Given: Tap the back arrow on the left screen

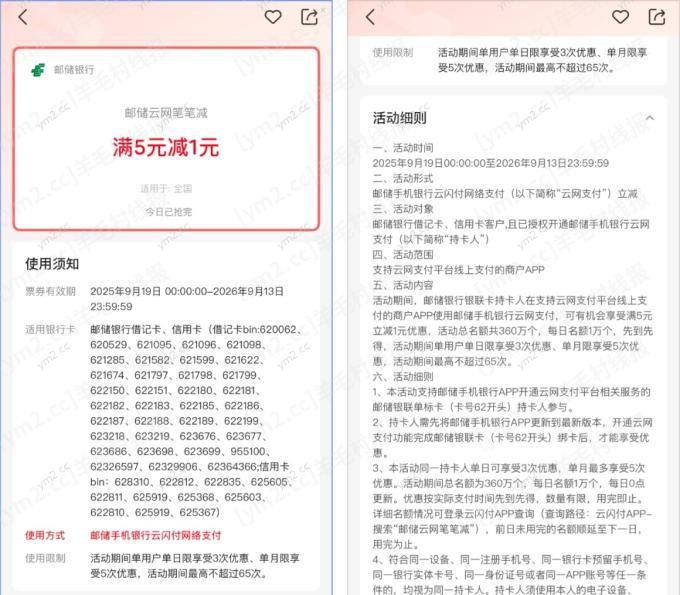Looking at the screenshot, I should (23, 17).
